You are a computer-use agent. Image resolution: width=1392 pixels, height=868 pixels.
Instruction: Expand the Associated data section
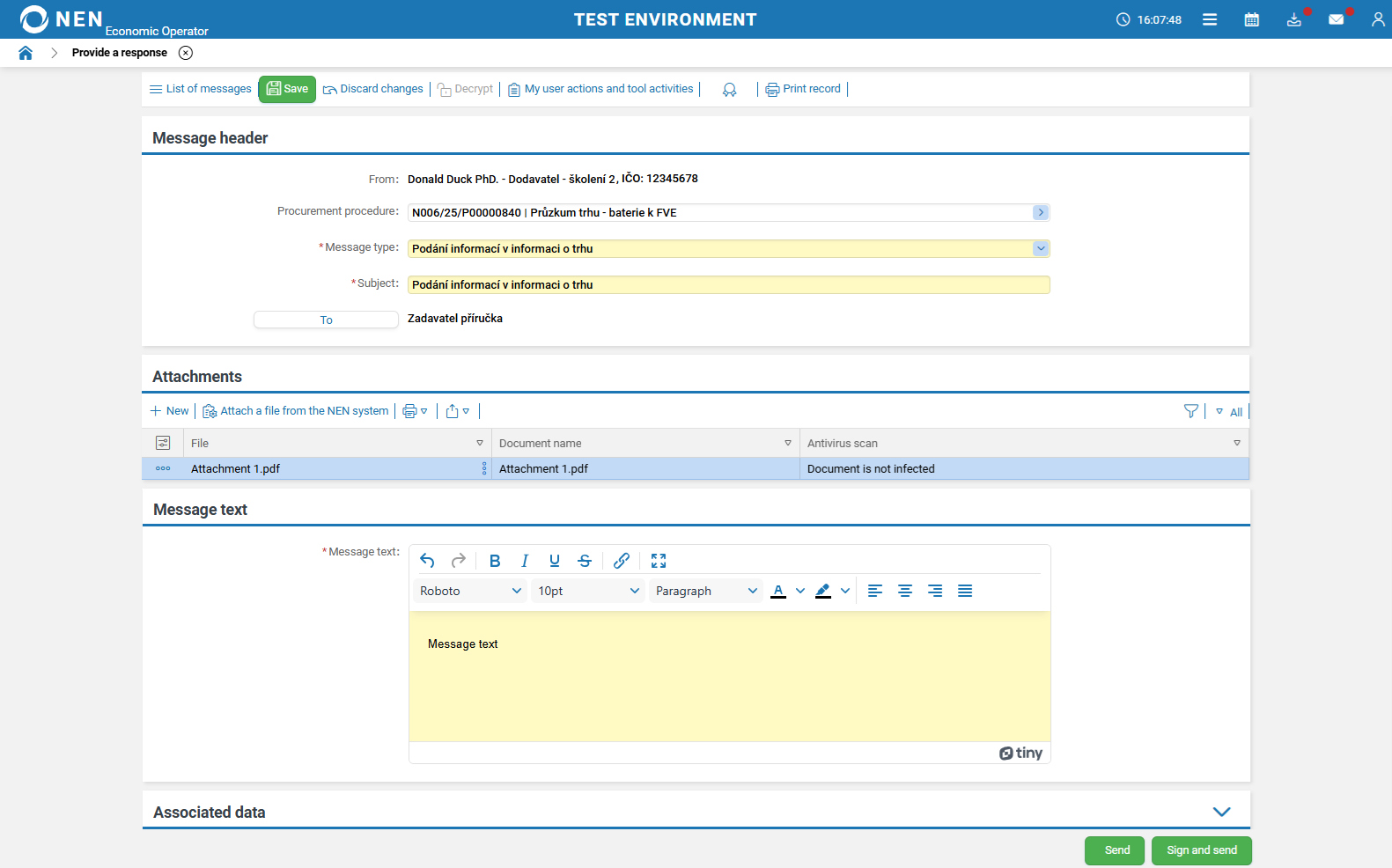point(1221,812)
